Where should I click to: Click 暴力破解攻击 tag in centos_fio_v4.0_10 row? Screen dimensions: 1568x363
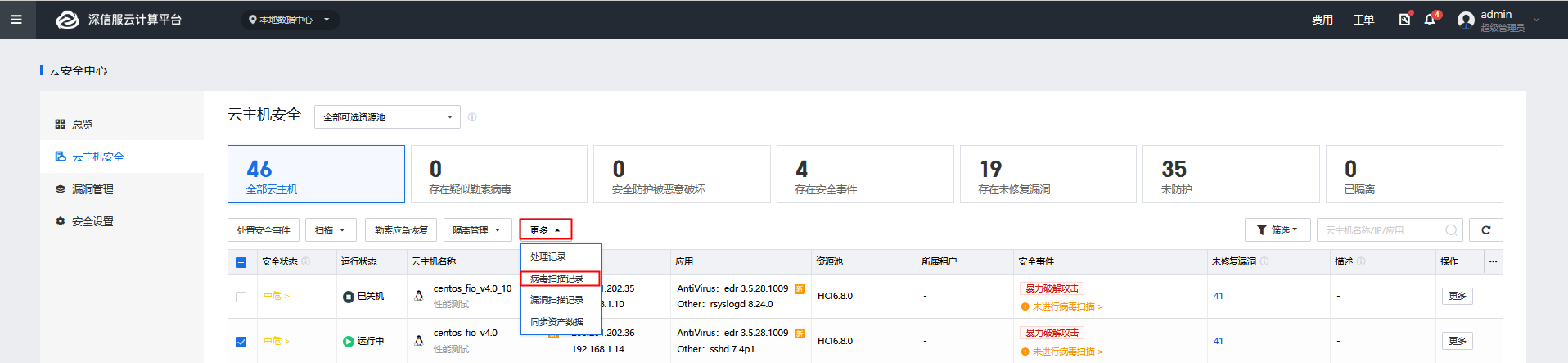pyautogui.click(x=1052, y=288)
